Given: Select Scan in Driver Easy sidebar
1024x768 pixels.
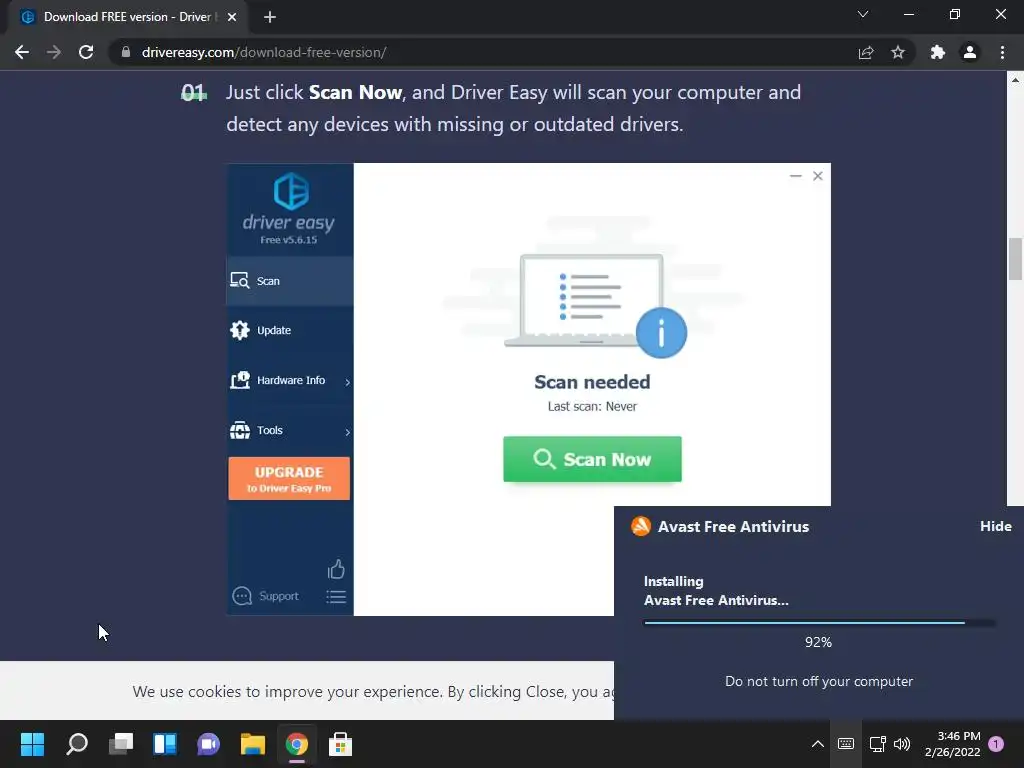Looking at the screenshot, I should click(290, 281).
